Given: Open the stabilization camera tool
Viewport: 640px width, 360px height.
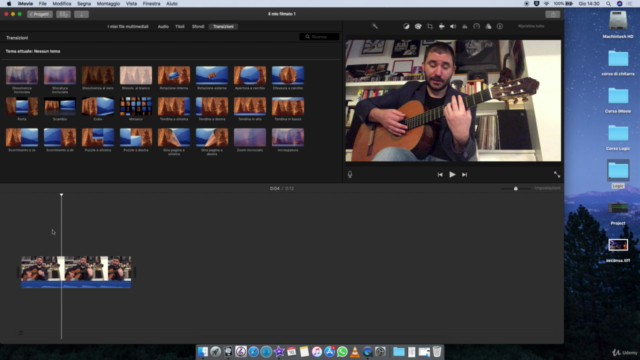Looking at the screenshot, I should 442,26.
